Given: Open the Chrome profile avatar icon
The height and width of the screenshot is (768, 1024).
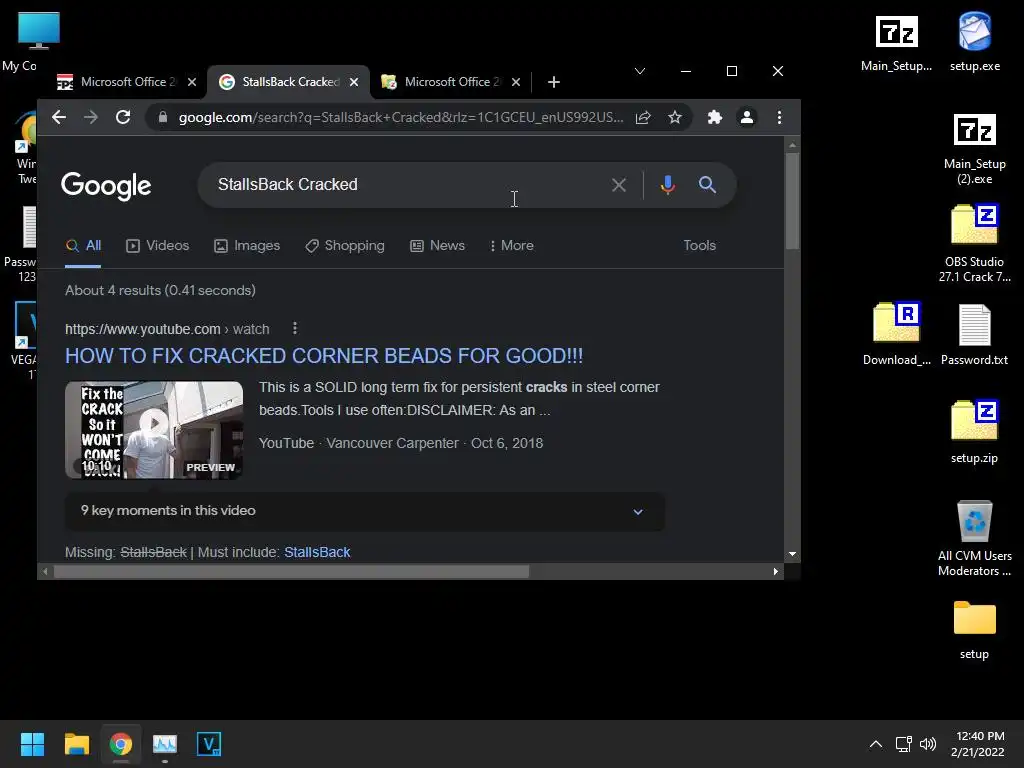Looking at the screenshot, I should pos(746,118).
